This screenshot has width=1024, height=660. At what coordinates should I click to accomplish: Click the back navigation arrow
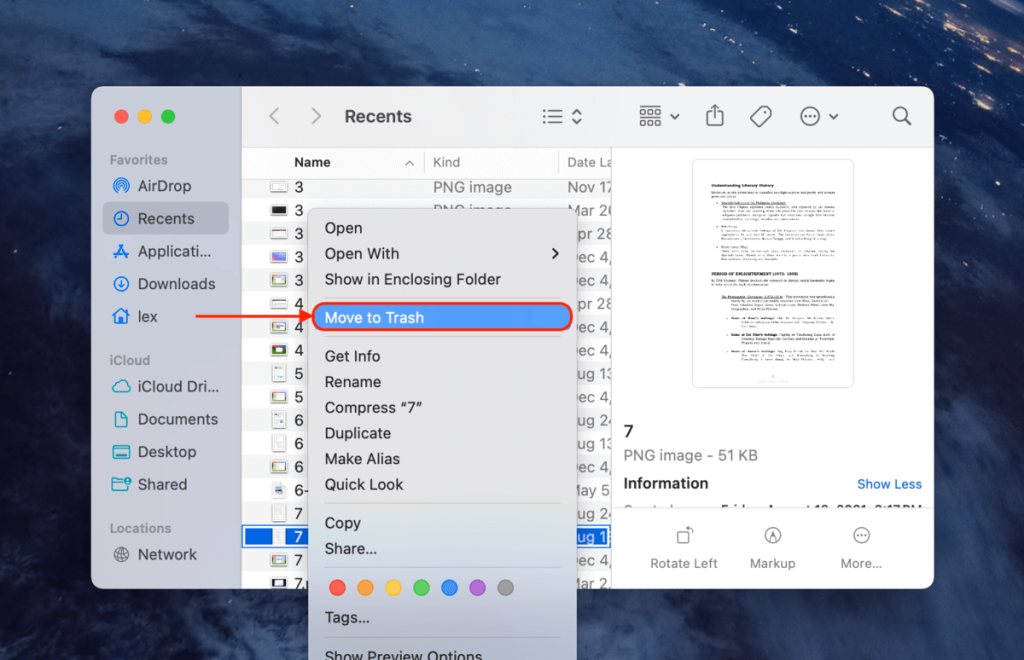click(x=273, y=116)
